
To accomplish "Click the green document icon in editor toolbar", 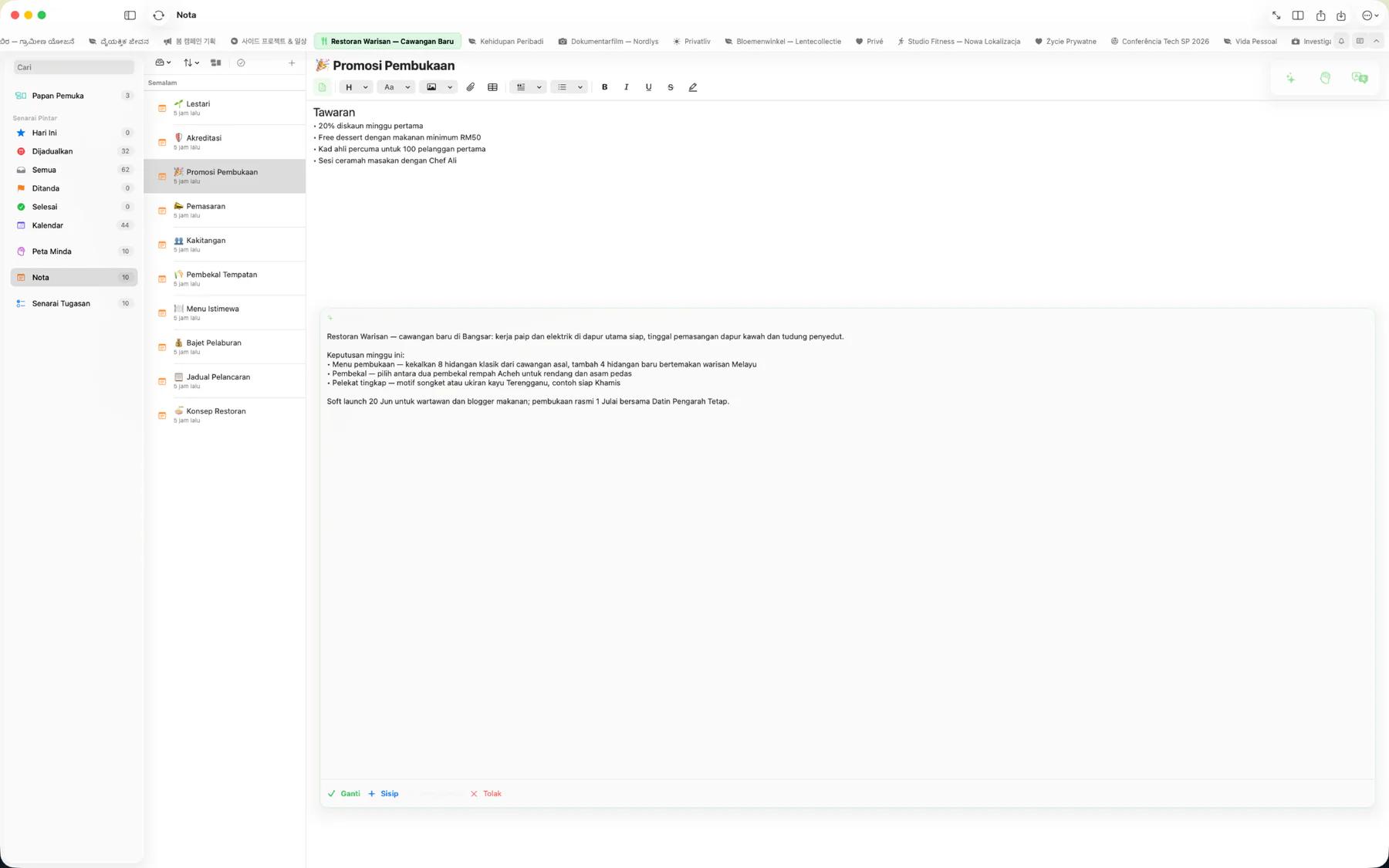I will point(323,87).
